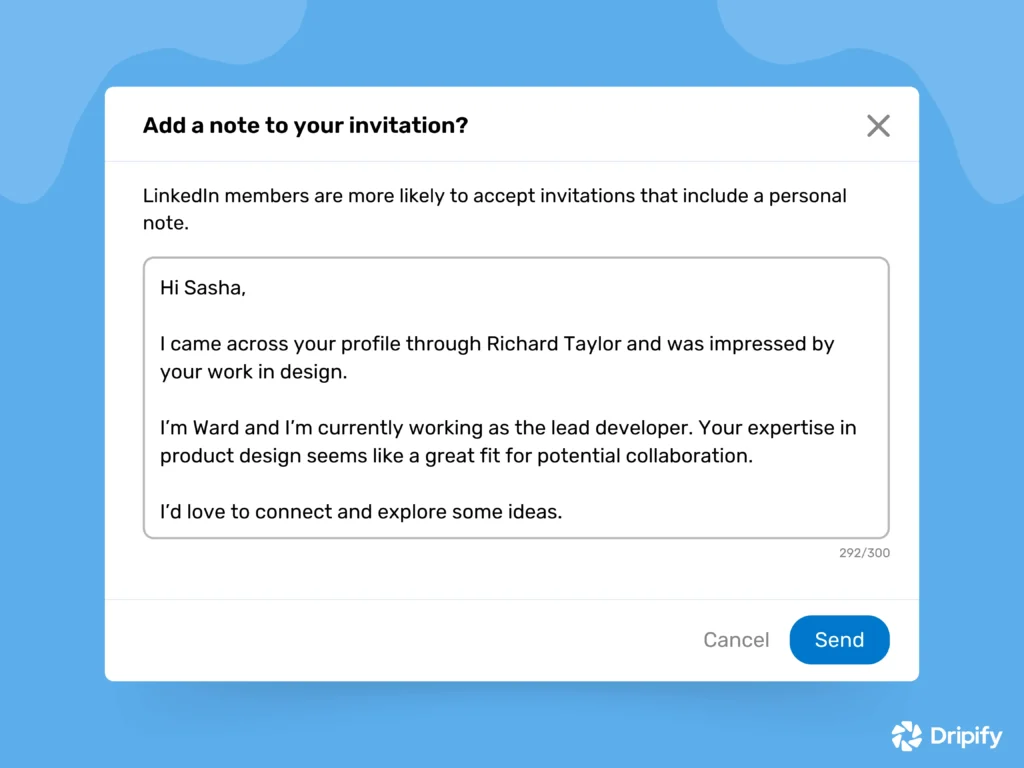The height and width of the screenshot is (768, 1024).
Task: Click Cancel to dismiss the note
Action: click(736, 640)
